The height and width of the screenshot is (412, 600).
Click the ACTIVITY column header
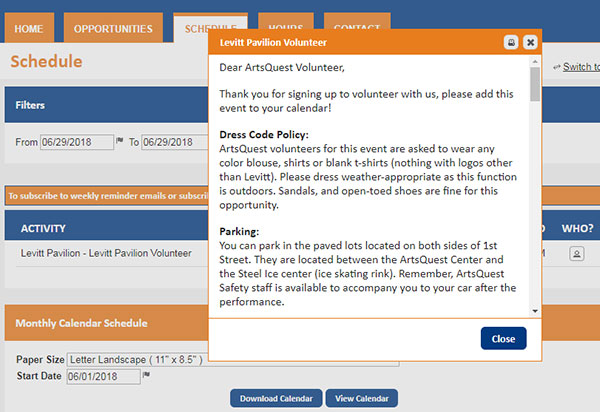43,228
